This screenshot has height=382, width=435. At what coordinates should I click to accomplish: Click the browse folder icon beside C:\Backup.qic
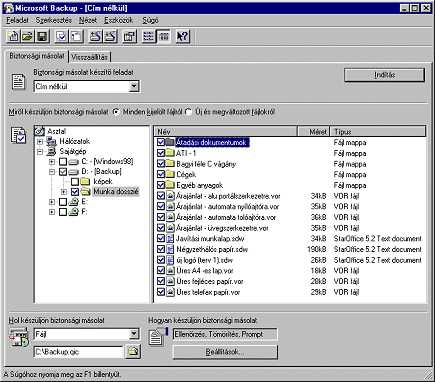coord(133,351)
